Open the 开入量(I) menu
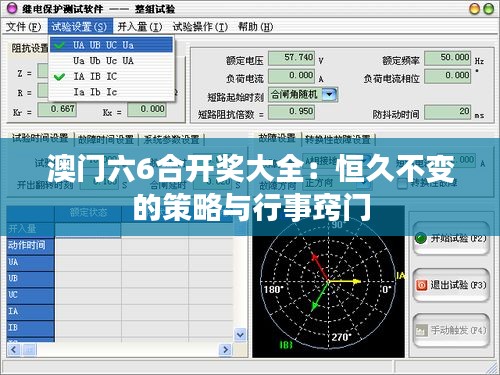This screenshot has width=500, height=375. pyautogui.click(x=140, y=27)
